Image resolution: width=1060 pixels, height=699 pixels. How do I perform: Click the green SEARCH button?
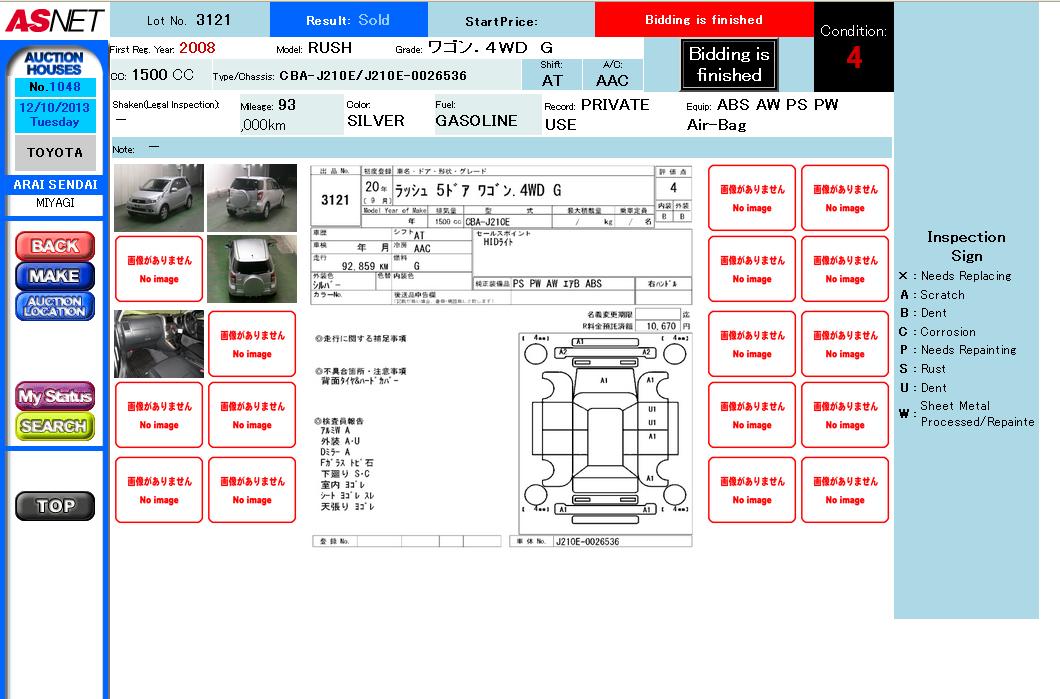[55, 426]
